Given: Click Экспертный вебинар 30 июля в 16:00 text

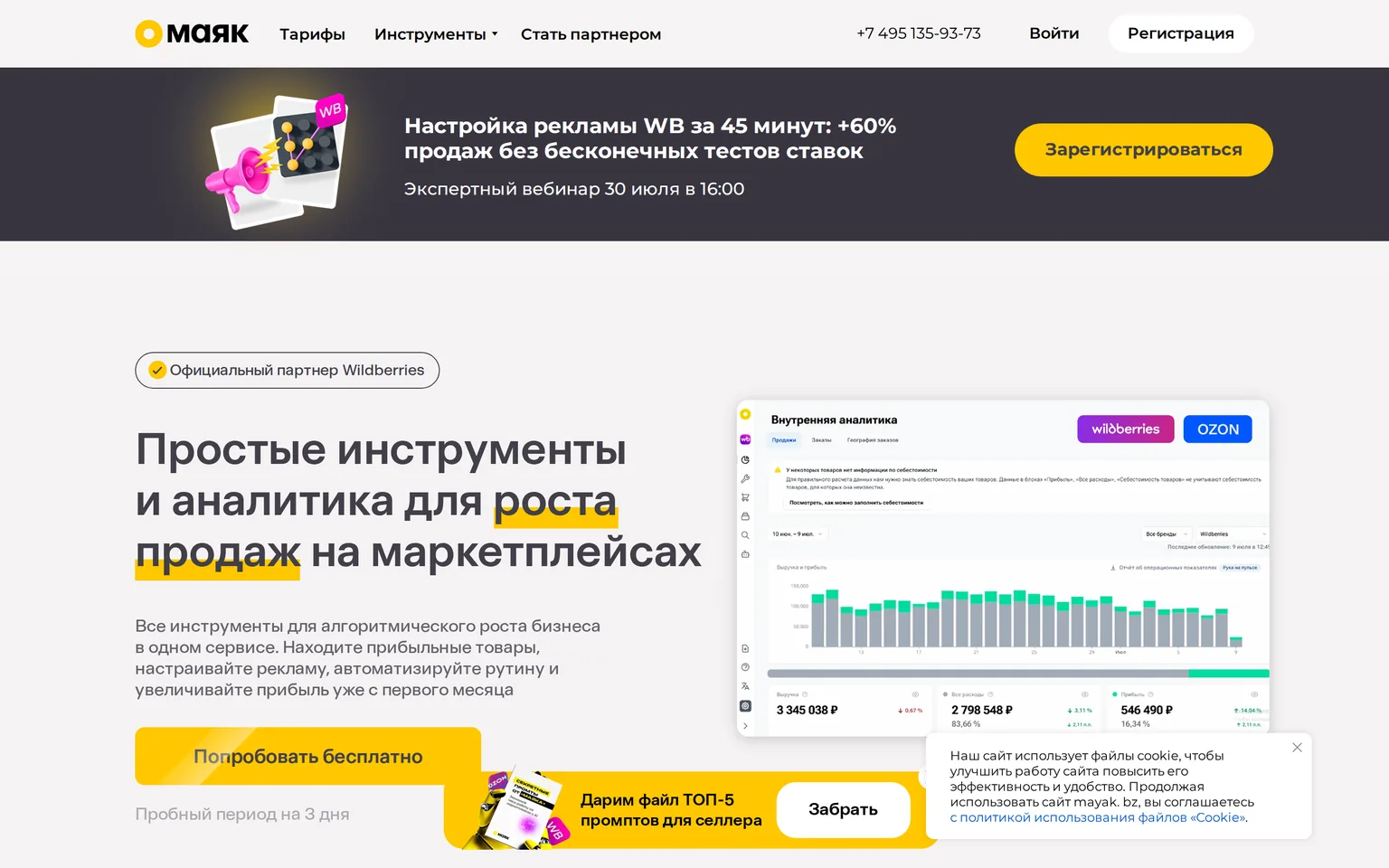Looking at the screenshot, I should click(x=574, y=189).
